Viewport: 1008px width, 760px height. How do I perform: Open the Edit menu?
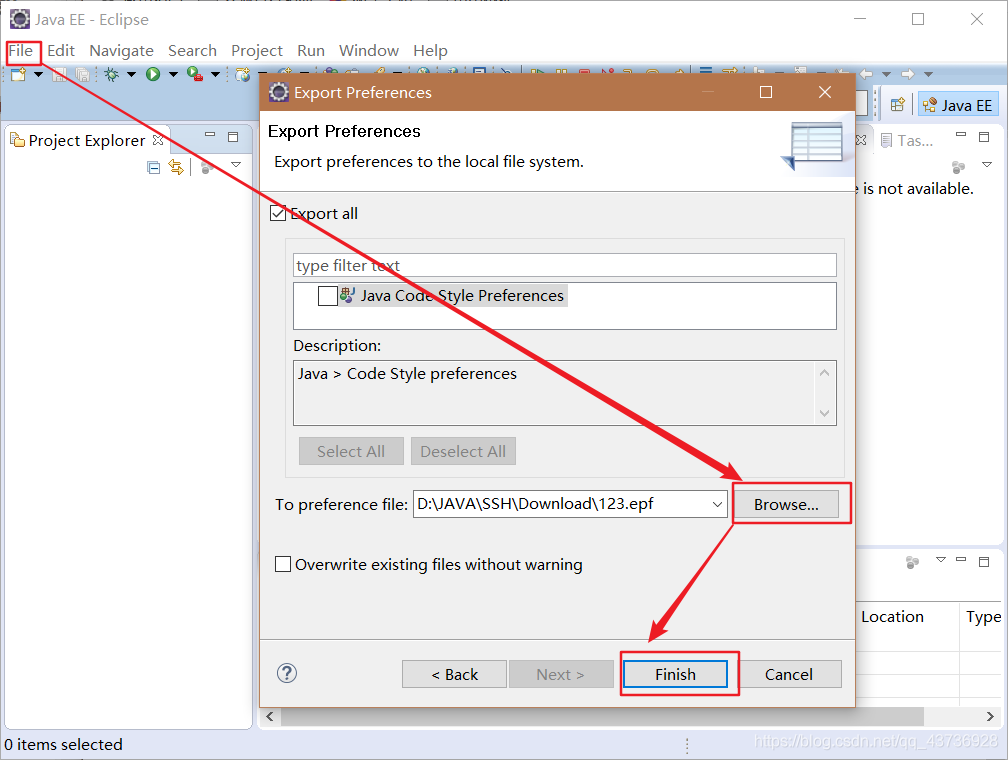point(61,51)
